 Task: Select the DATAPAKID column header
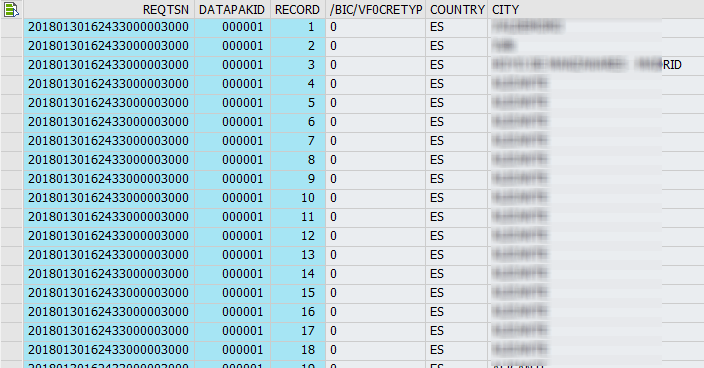(x=232, y=9)
